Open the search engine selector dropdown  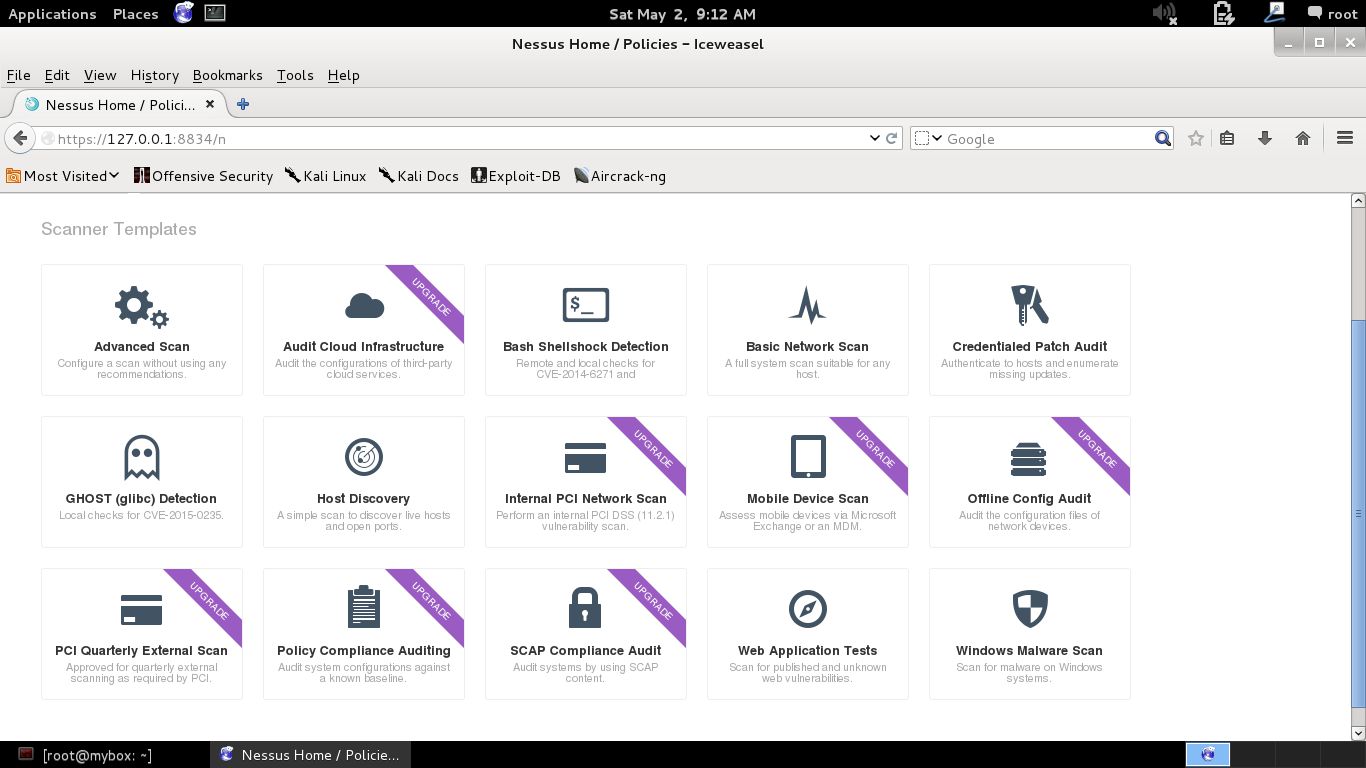coord(929,139)
